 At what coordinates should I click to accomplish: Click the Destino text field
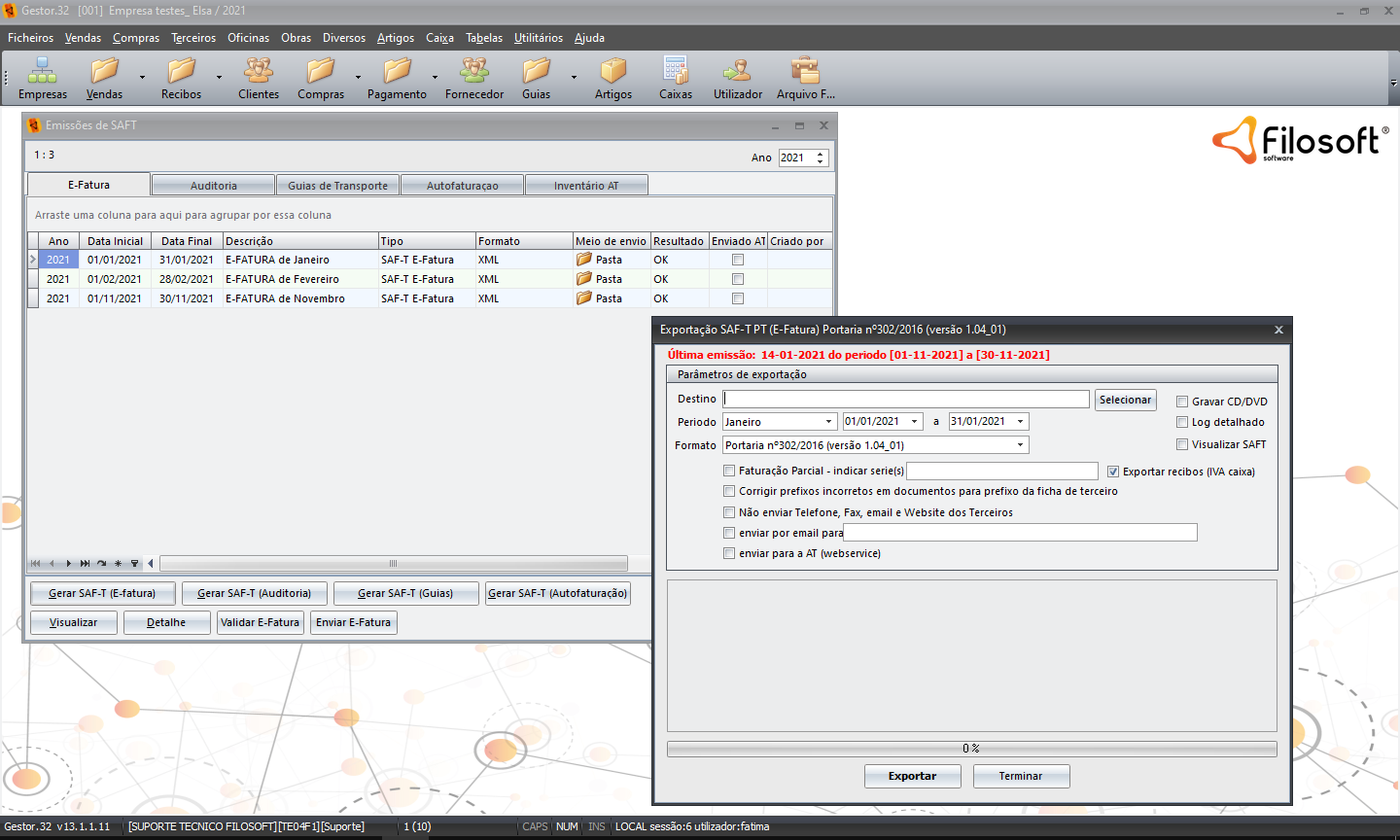pos(906,400)
